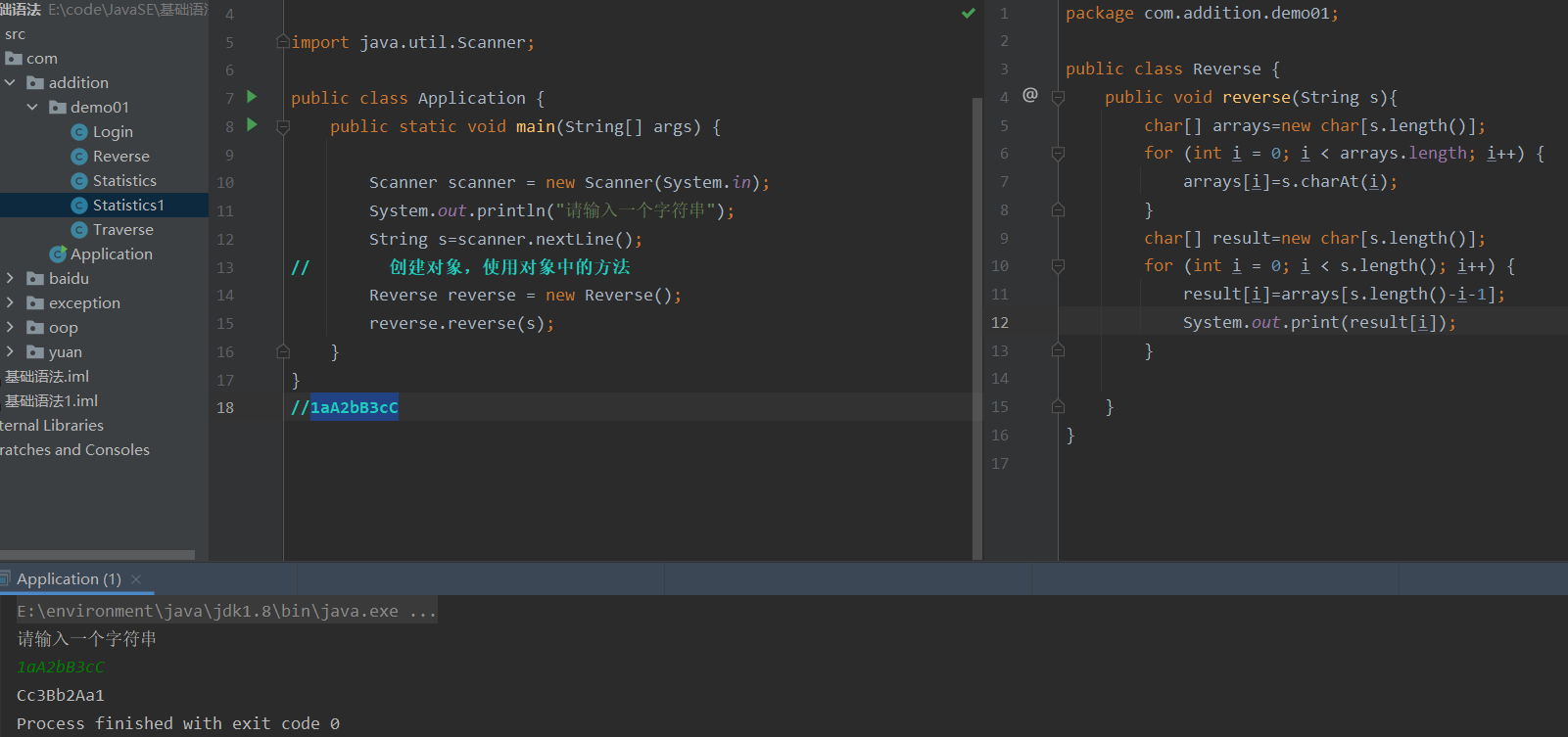The width and height of the screenshot is (1568, 737).
Task: Open the Statistics class file
Action: [124, 181]
